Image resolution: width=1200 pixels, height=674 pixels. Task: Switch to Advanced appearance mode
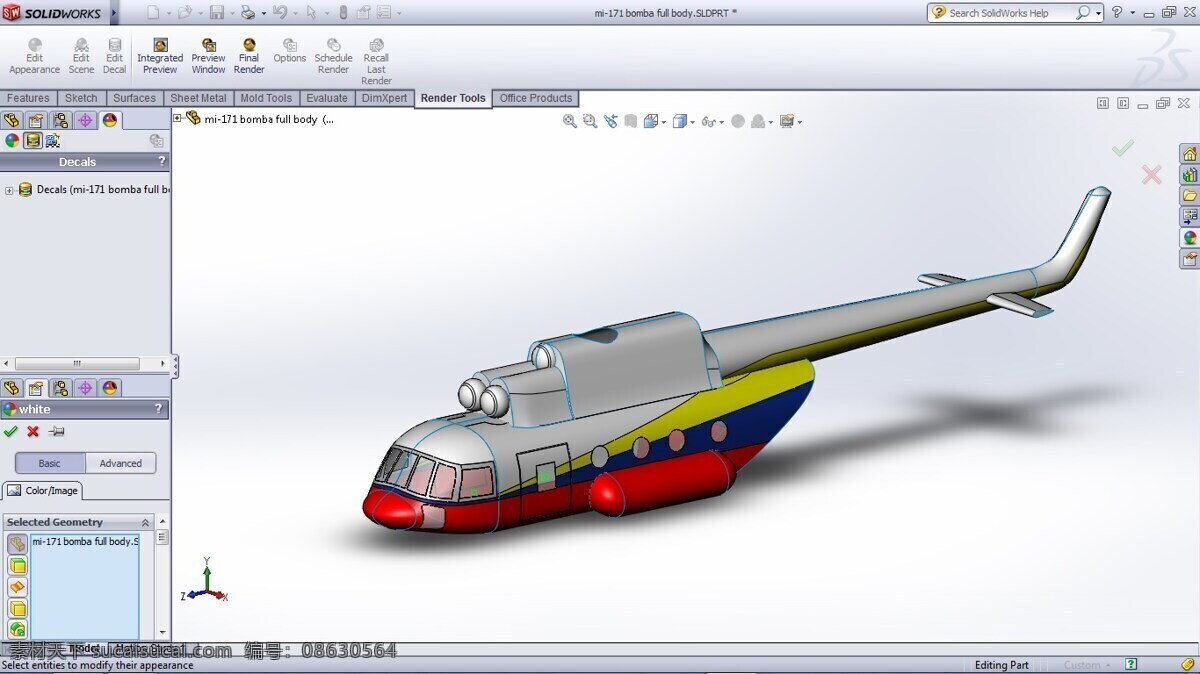(121, 463)
